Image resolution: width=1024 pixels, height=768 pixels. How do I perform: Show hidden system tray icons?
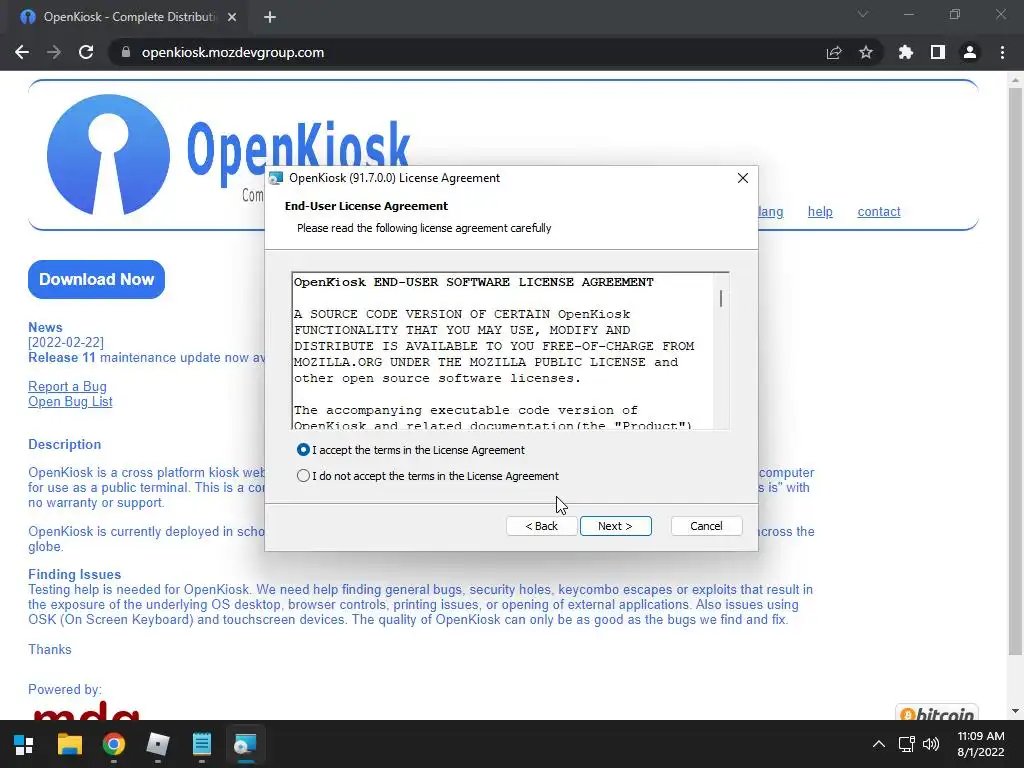879,744
